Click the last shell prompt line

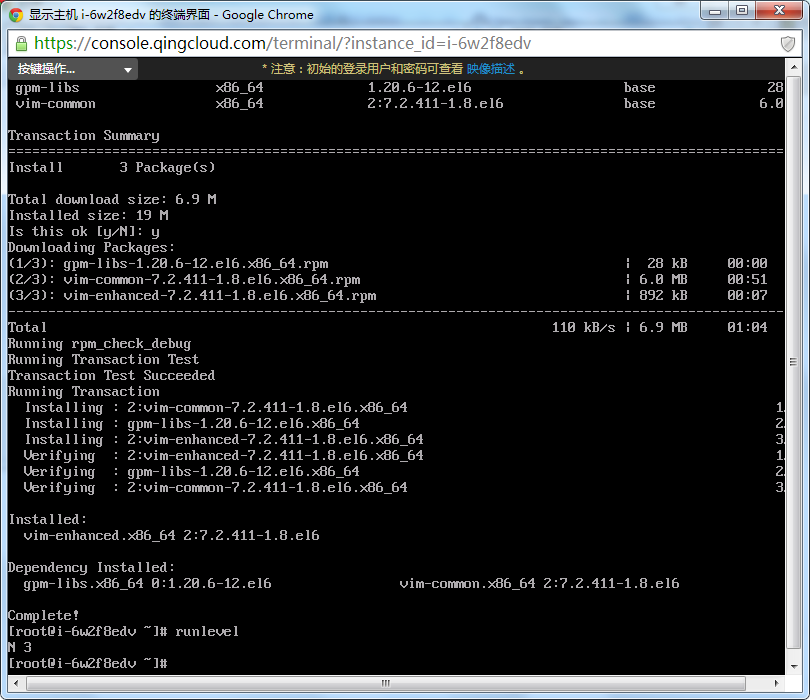pyautogui.click(x=88, y=664)
